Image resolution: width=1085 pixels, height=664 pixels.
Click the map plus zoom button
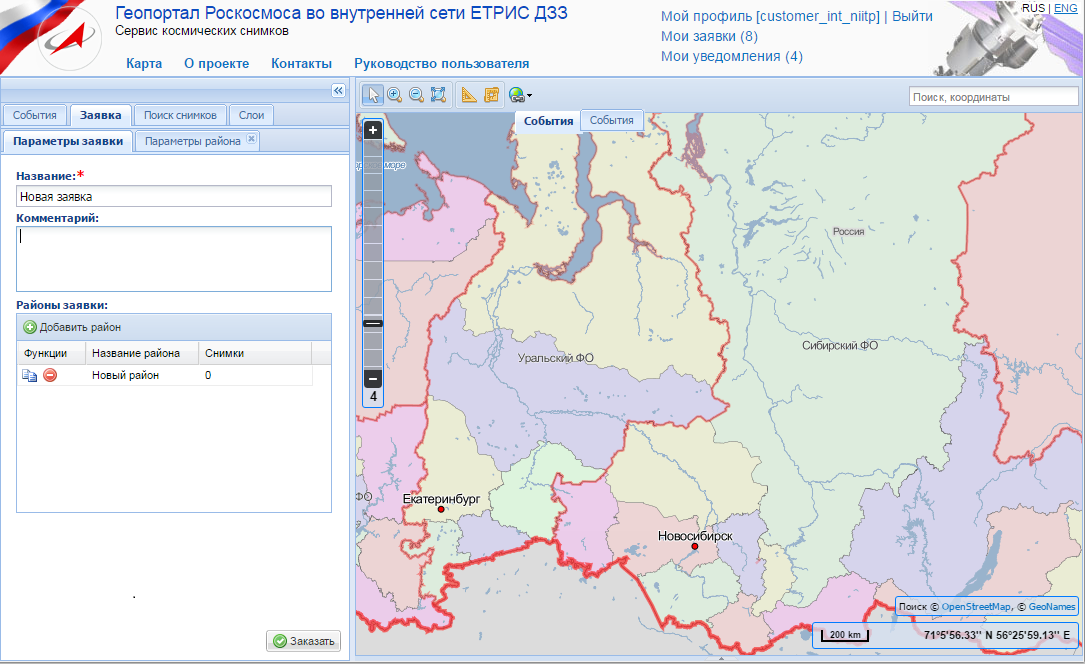tap(373, 130)
